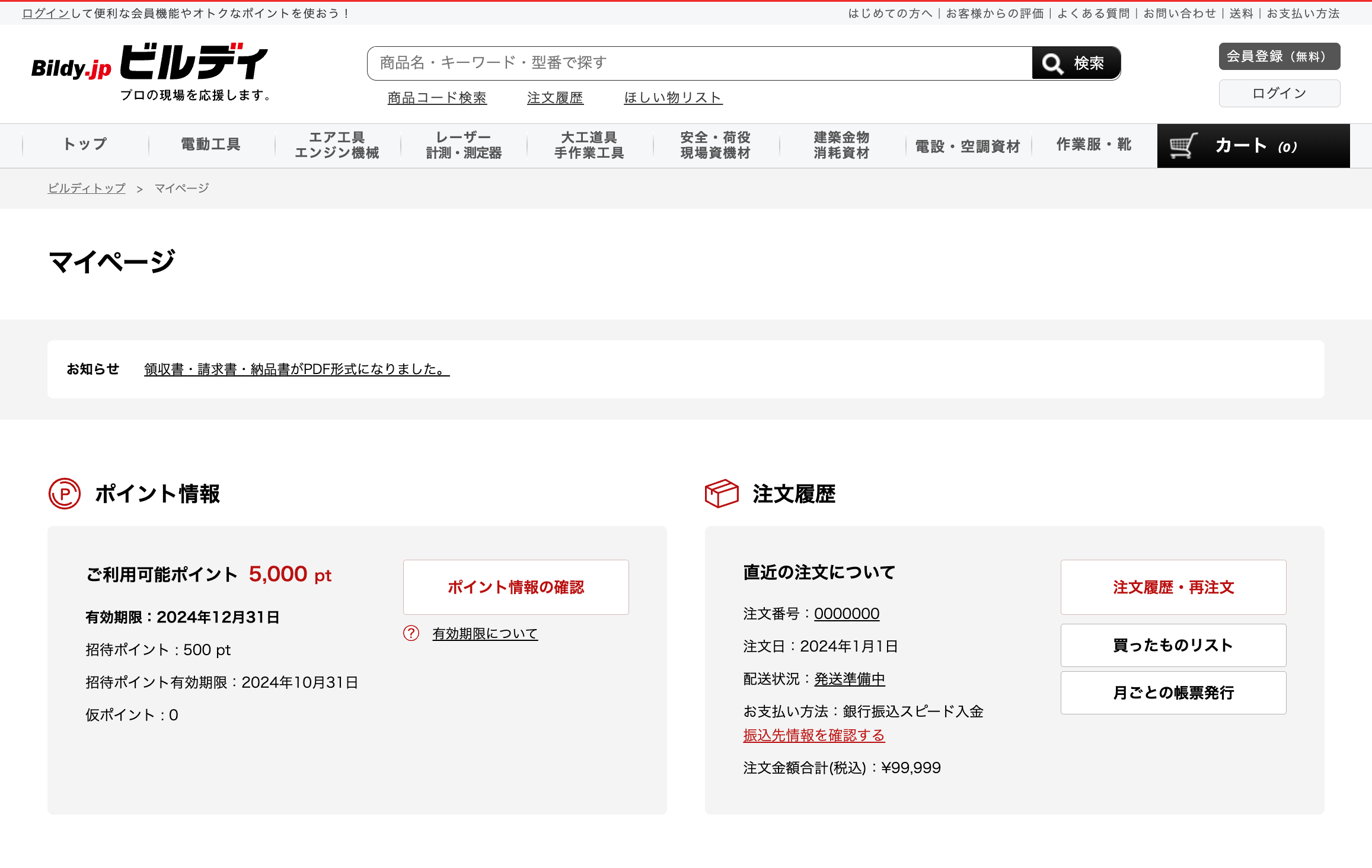Viewport: 1372px width, 868px height.
Task: Focus the product keyword search field
Action: point(700,63)
